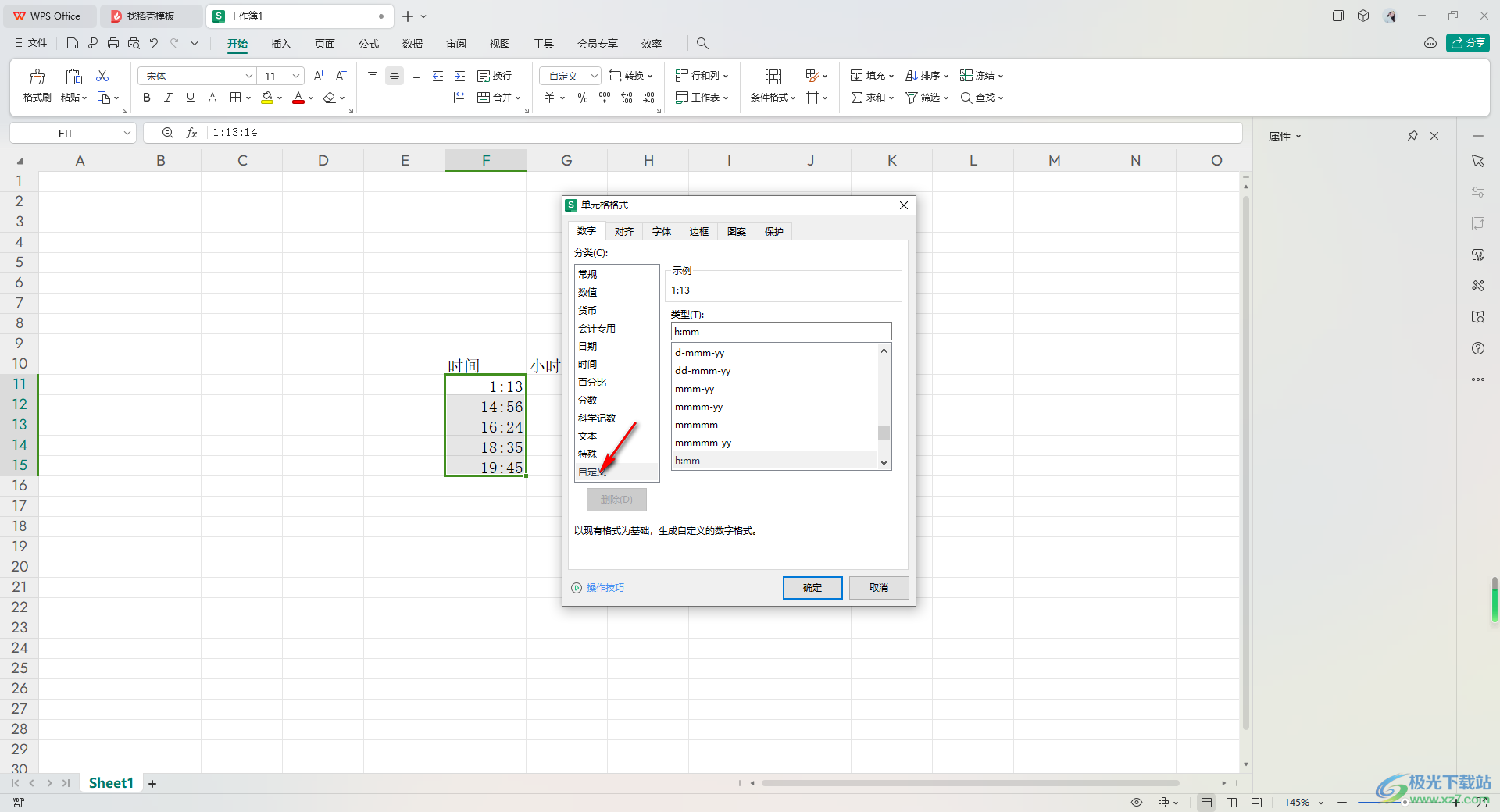Center text horizontally
Screen dimensions: 1500x812
(395, 98)
